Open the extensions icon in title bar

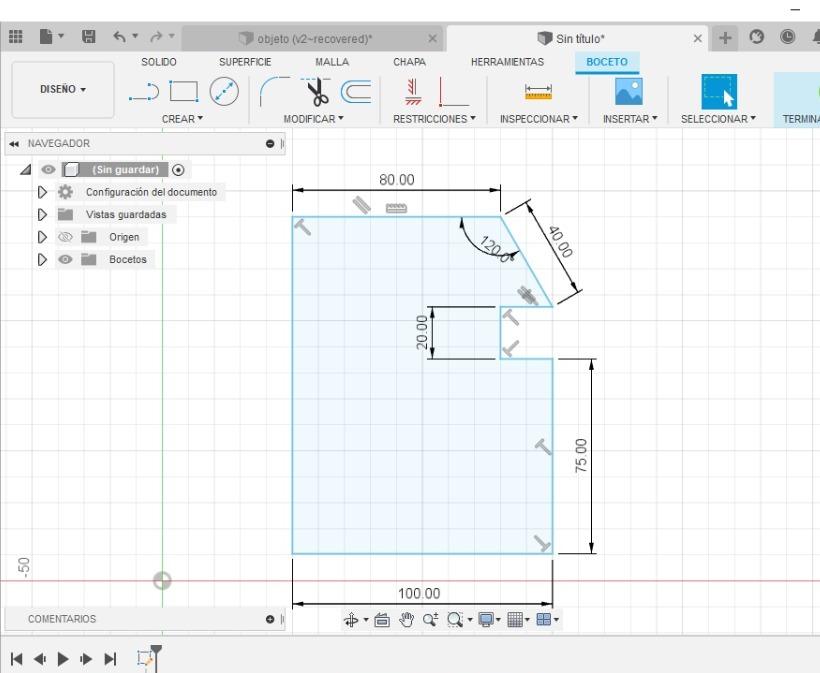pyautogui.click(x=756, y=37)
